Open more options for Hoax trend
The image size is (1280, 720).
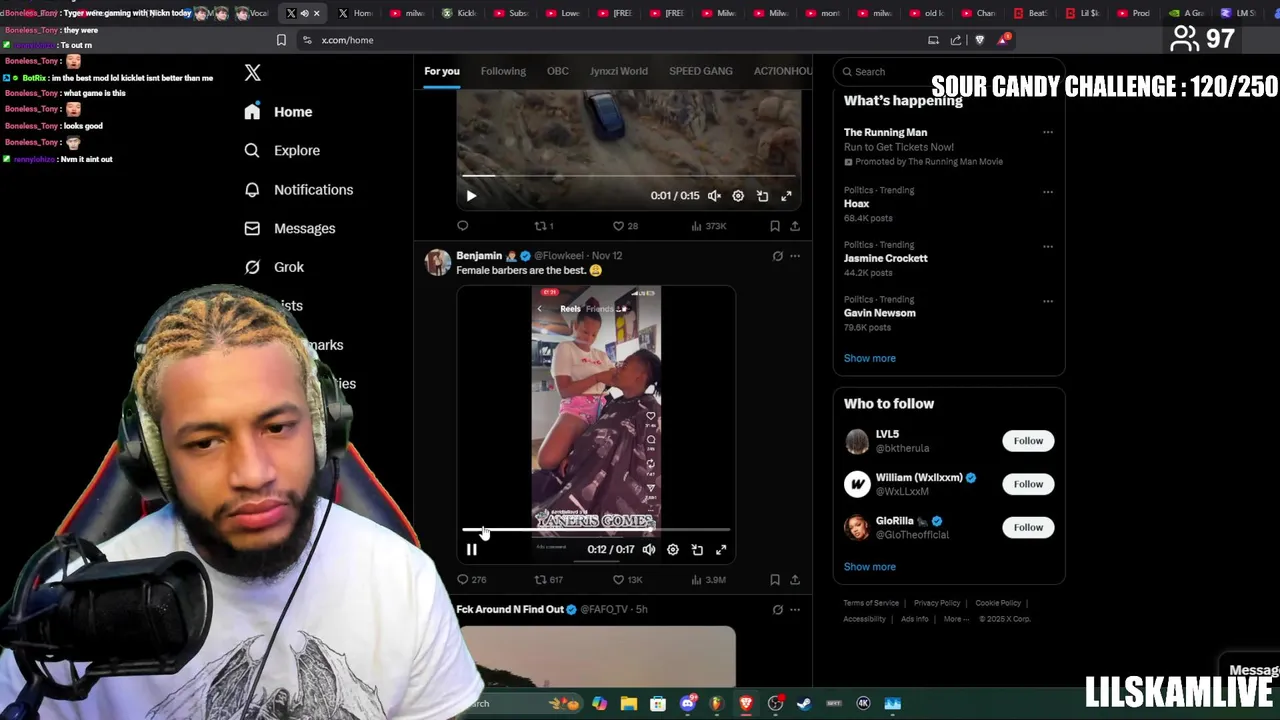pyautogui.click(x=1048, y=191)
